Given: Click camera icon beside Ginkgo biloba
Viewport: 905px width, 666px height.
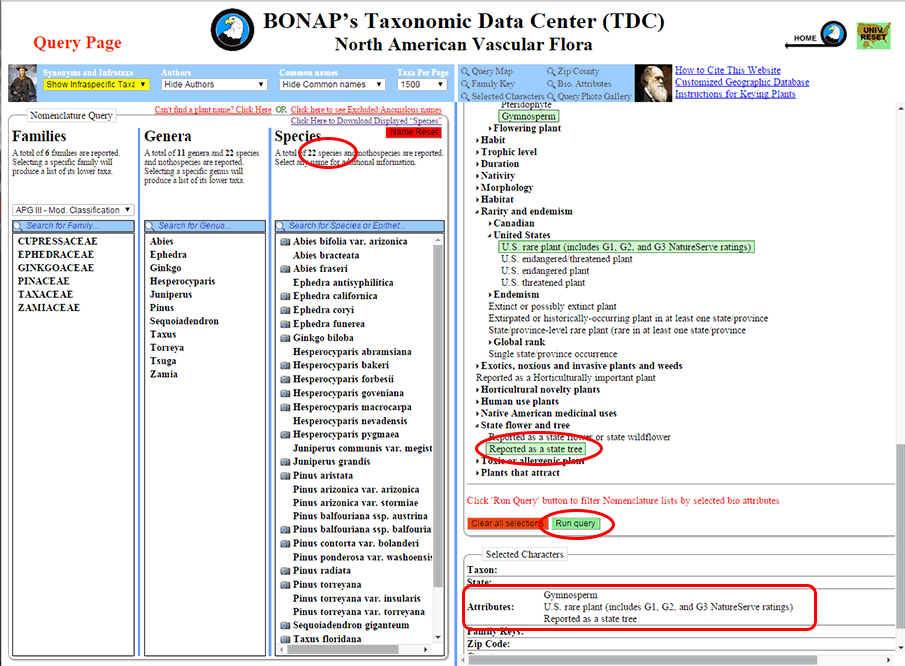Looking at the screenshot, I should [x=285, y=339].
